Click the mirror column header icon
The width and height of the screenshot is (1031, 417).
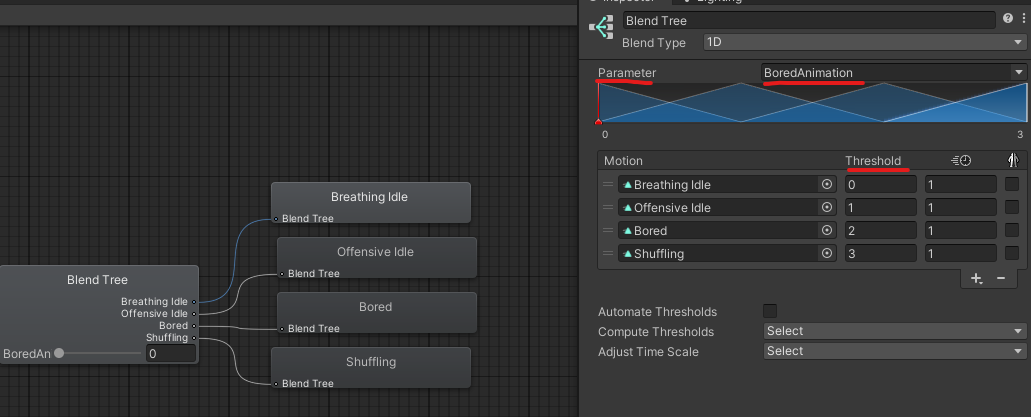[1013, 160]
